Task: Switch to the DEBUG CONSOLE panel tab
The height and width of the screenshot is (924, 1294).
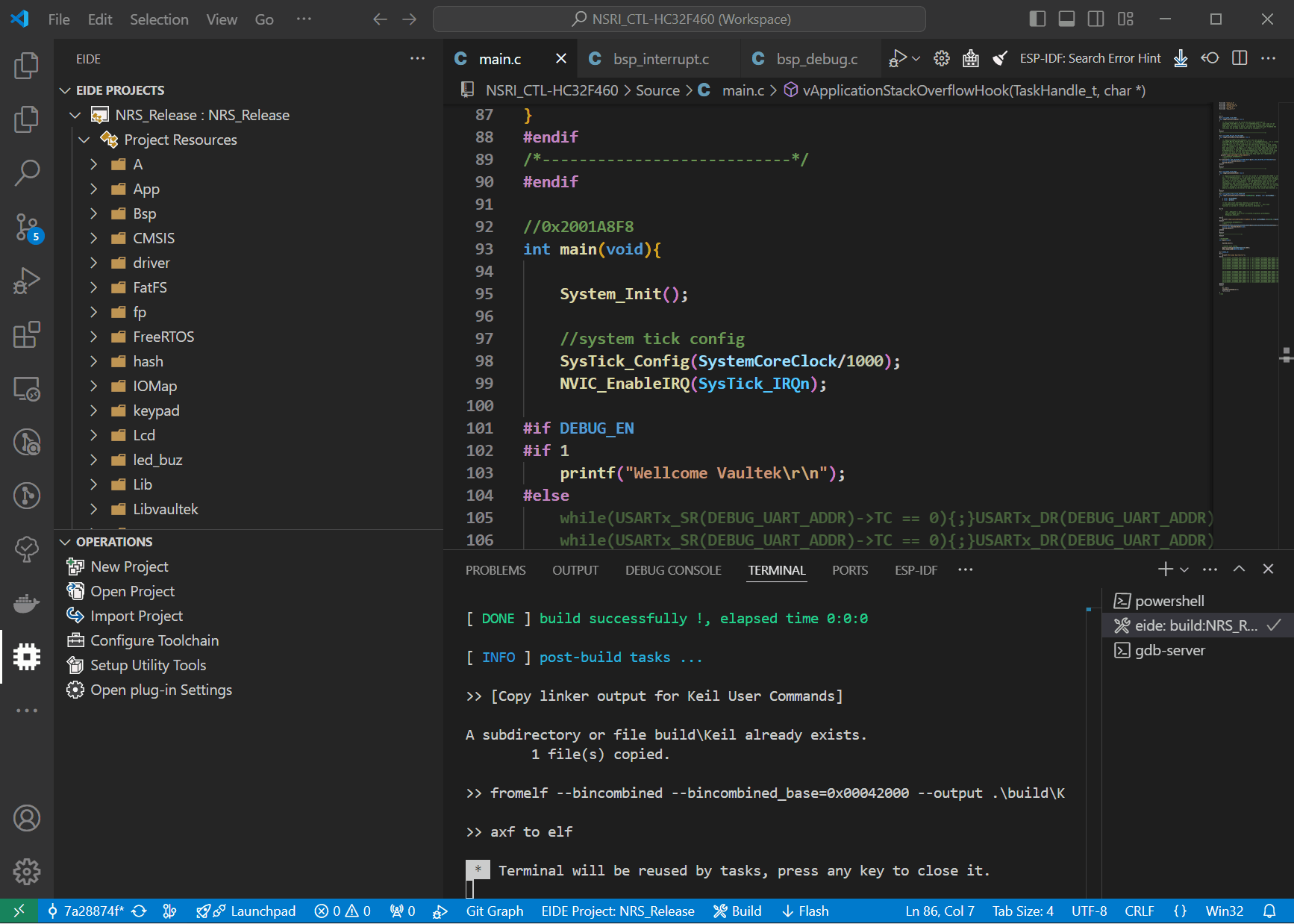Action: [x=673, y=570]
